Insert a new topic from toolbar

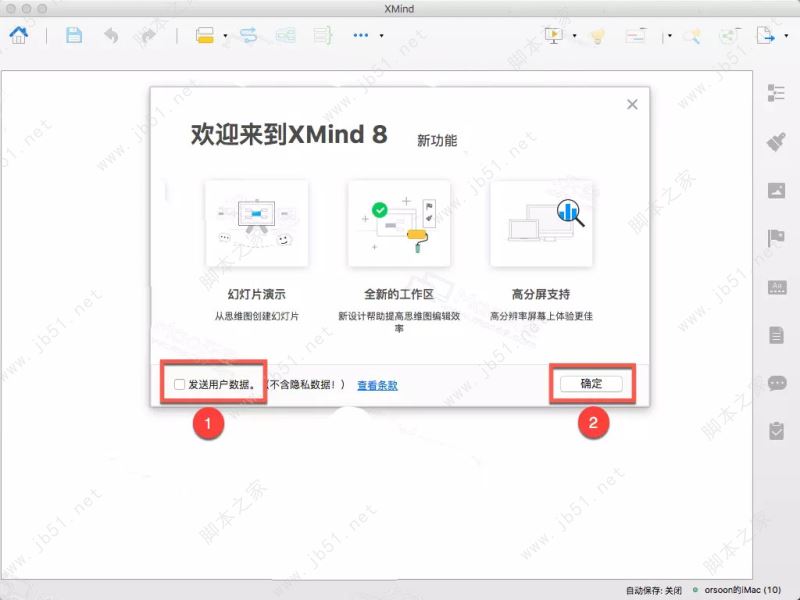205,35
